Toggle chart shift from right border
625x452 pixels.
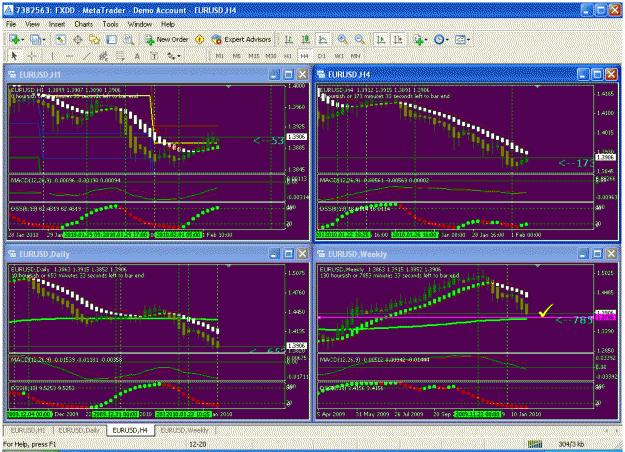[x=397, y=39]
